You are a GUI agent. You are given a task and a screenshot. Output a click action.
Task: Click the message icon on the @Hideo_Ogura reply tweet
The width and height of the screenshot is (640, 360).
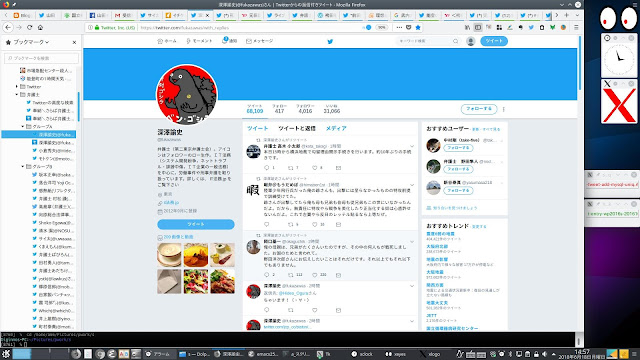point(338,310)
